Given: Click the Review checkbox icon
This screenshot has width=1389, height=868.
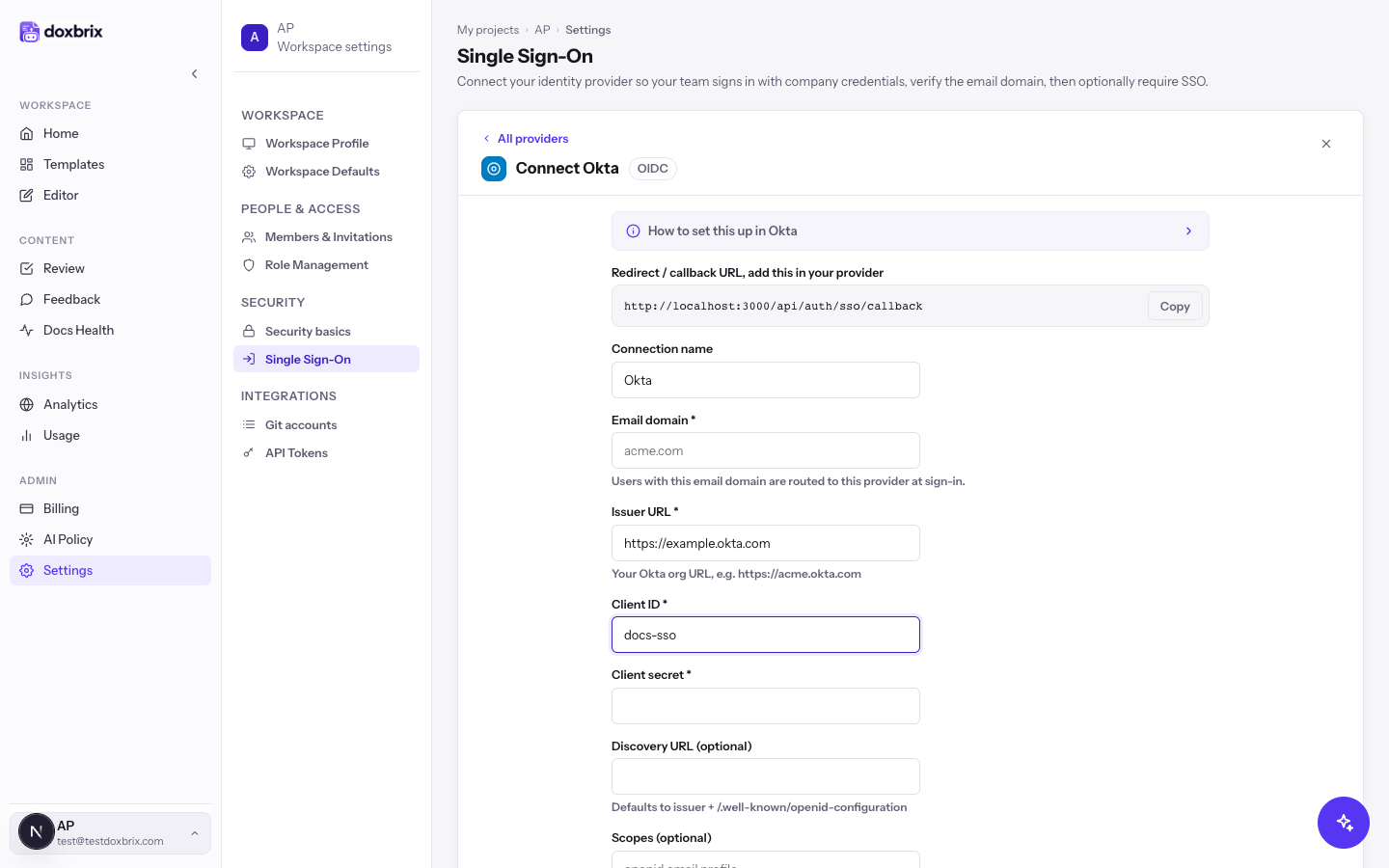Looking at the screenshot, I should point(27,268).
